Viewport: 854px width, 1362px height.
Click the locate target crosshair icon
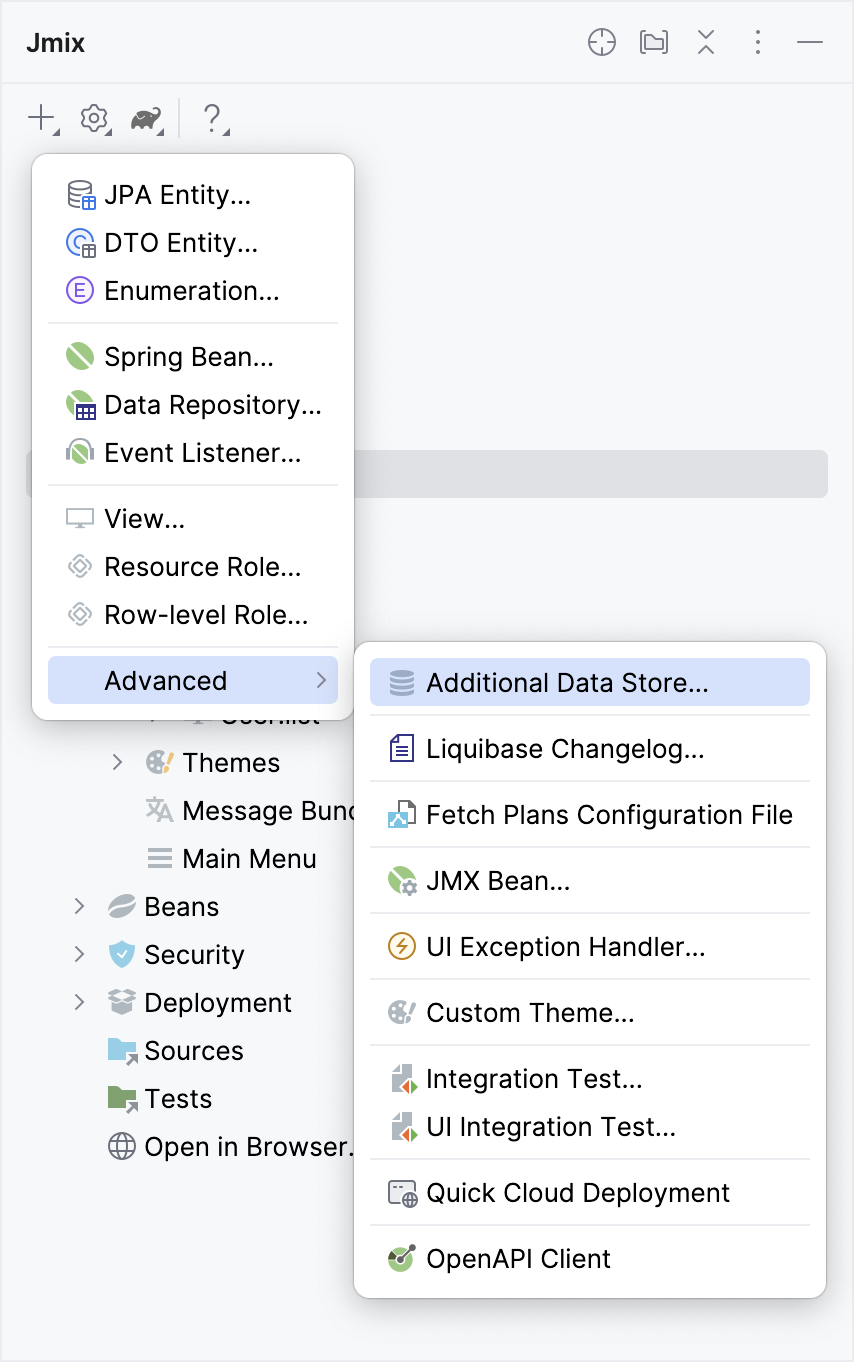[x=602, y=43]
